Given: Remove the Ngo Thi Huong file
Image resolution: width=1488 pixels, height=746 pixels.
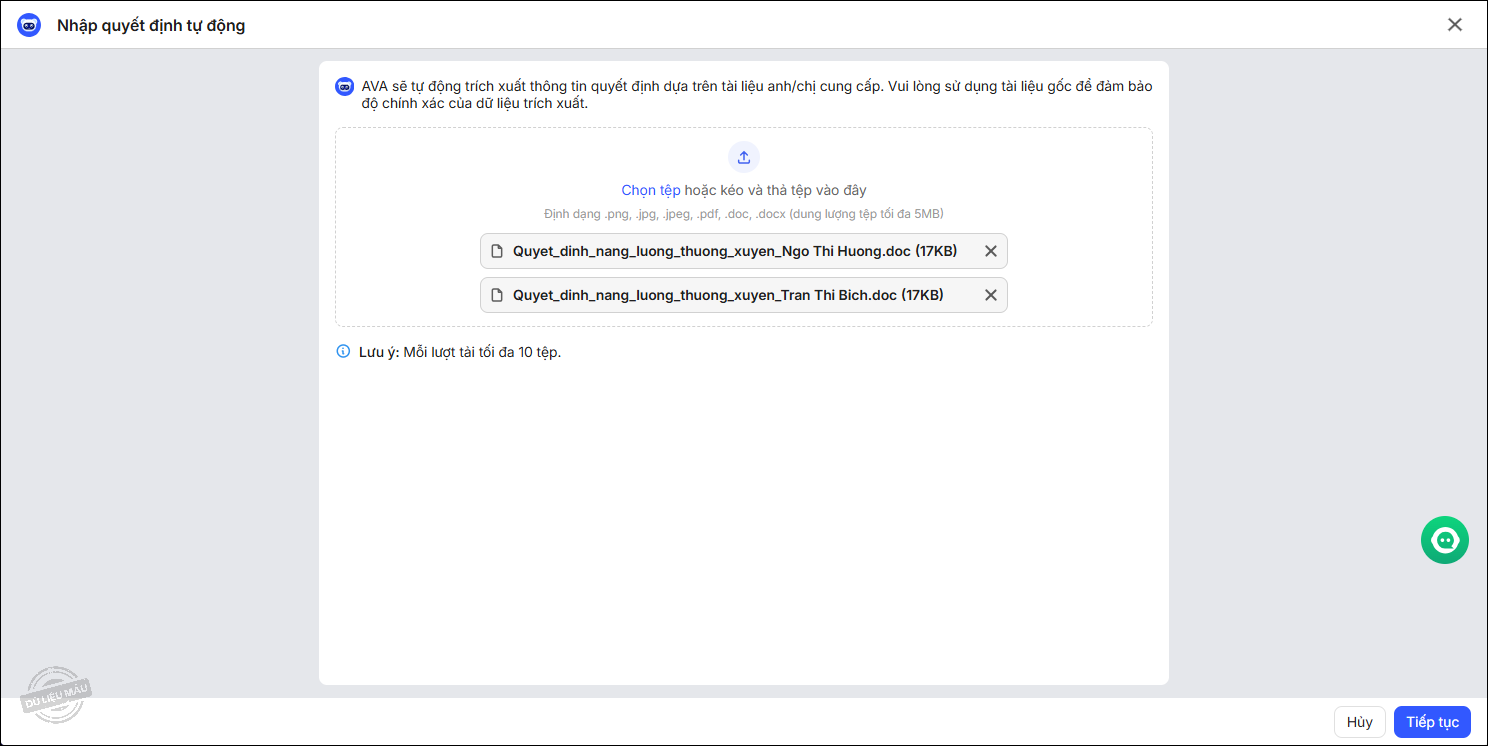Looking at the screenshot, I should click(x=990, y=251).
